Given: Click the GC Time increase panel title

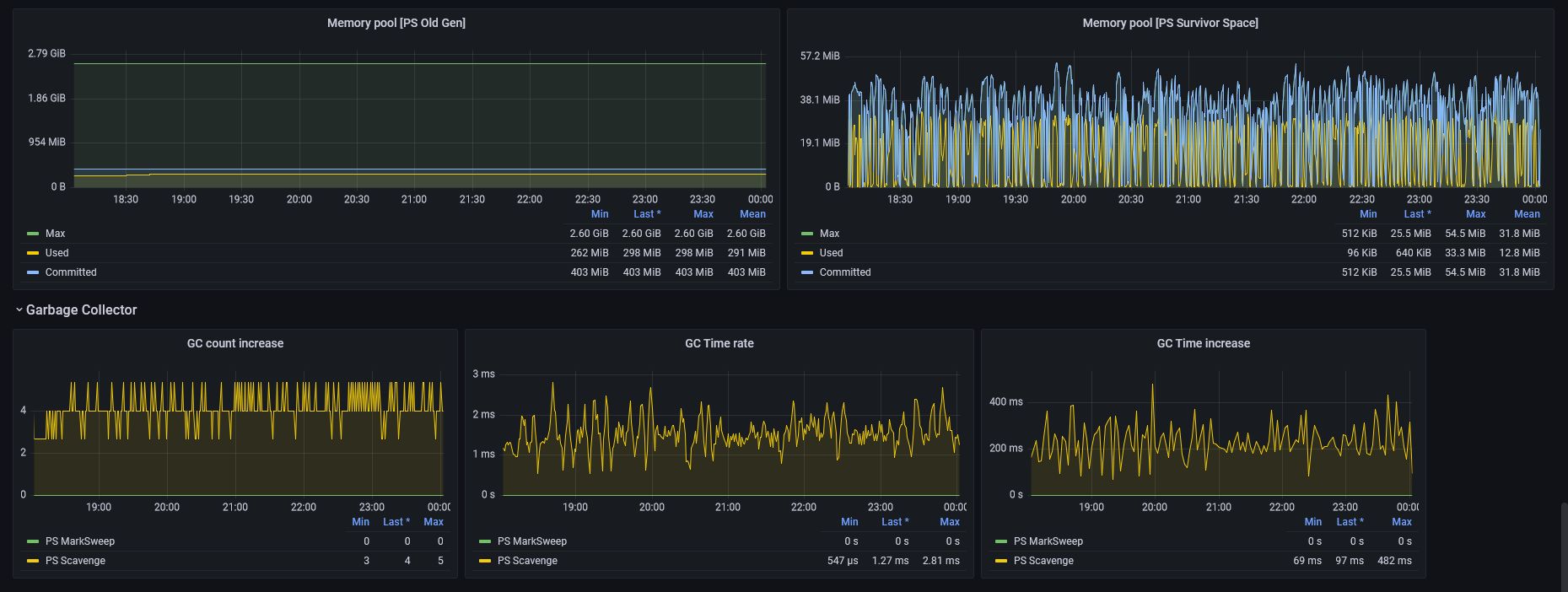Looking at the screenshot, I should [x=1203, y=343].
